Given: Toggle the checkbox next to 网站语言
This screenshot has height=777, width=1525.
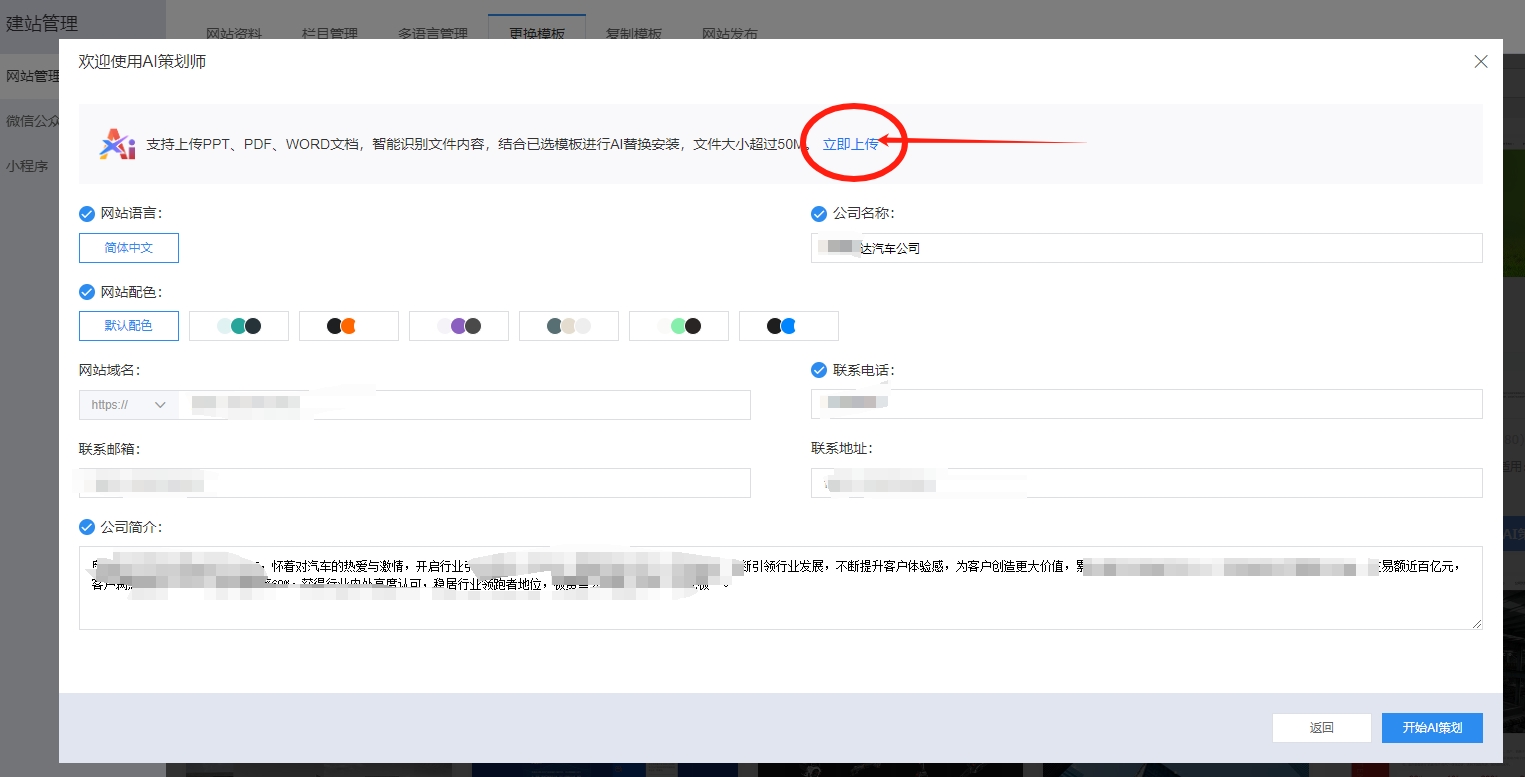Looking at the screenshot, I should coord(86,213).
